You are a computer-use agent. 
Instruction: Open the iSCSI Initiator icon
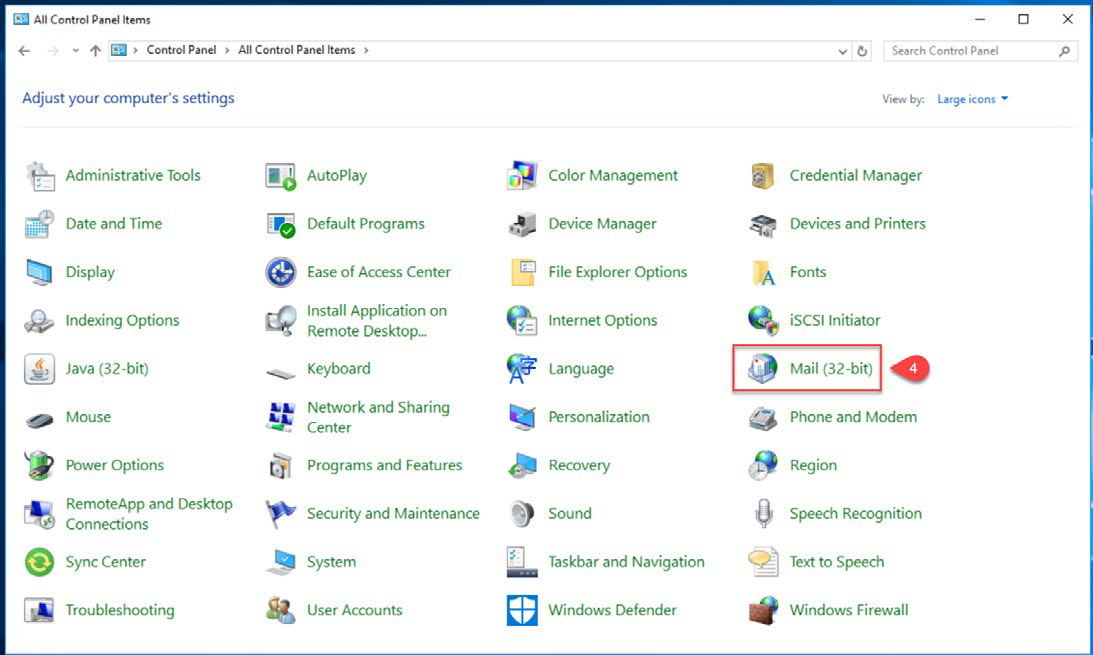[x=763, y=321]
